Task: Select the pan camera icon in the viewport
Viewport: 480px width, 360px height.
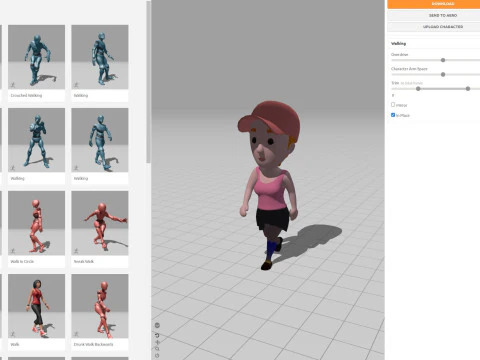Action: [x=157, y=342]
